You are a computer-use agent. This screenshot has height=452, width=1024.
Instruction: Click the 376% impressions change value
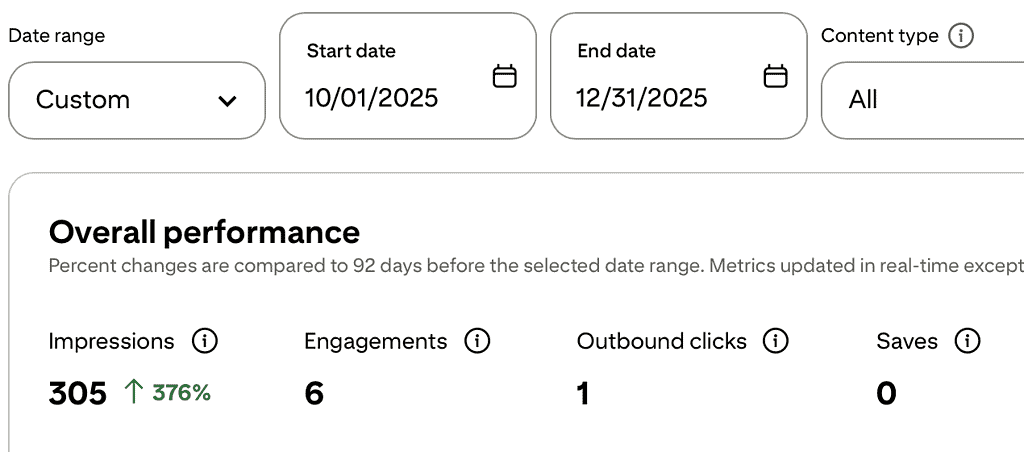click(x=181, y=393)
